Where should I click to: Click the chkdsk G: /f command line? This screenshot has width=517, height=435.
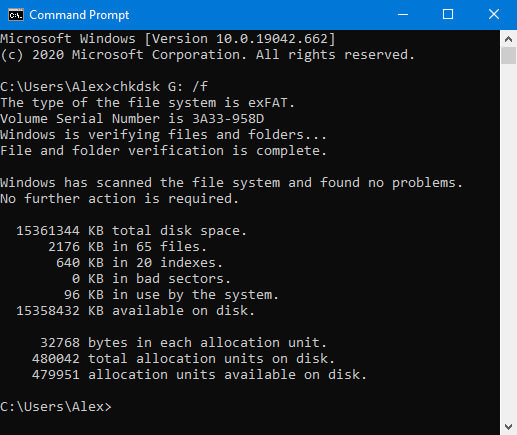104,87
